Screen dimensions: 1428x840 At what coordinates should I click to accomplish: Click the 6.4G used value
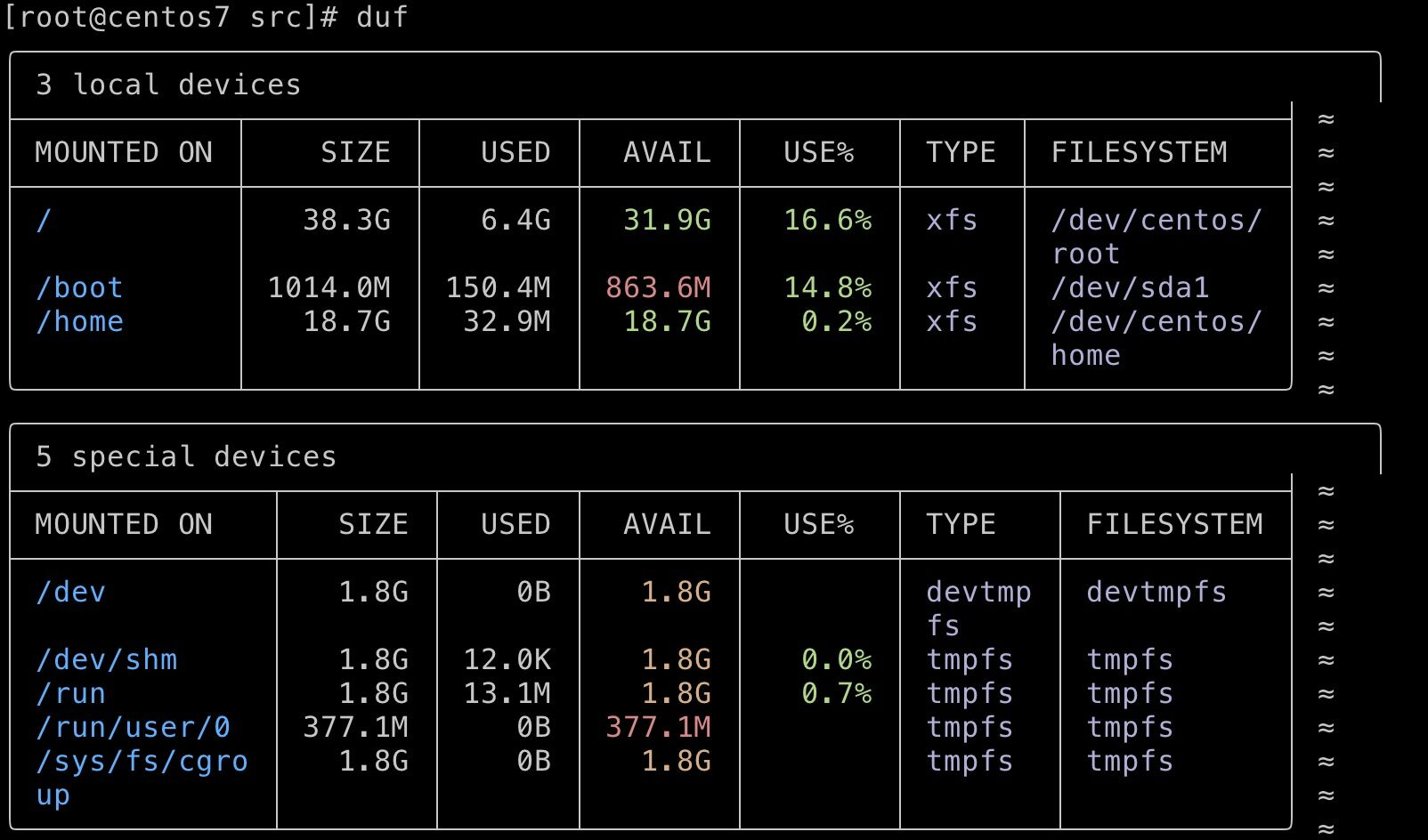click(515, 221)
